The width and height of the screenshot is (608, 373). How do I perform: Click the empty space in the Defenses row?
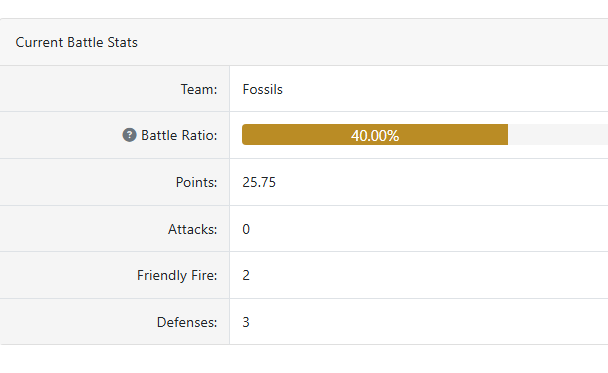coord(429,322)
